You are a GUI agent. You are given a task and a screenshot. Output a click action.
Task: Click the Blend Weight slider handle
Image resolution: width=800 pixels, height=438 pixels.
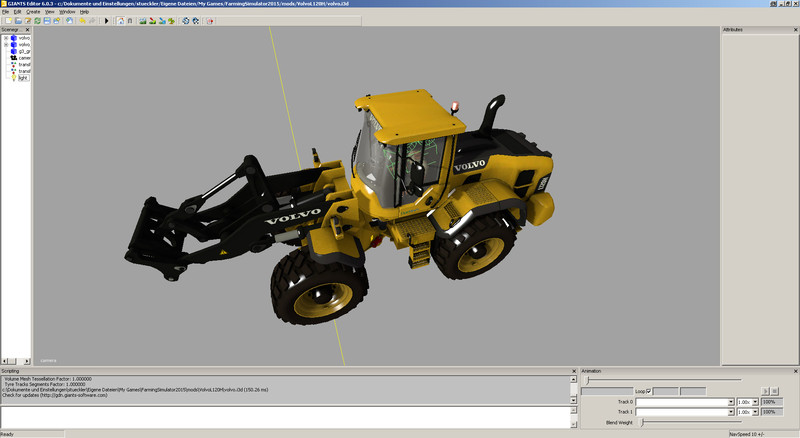click(642, 422)
